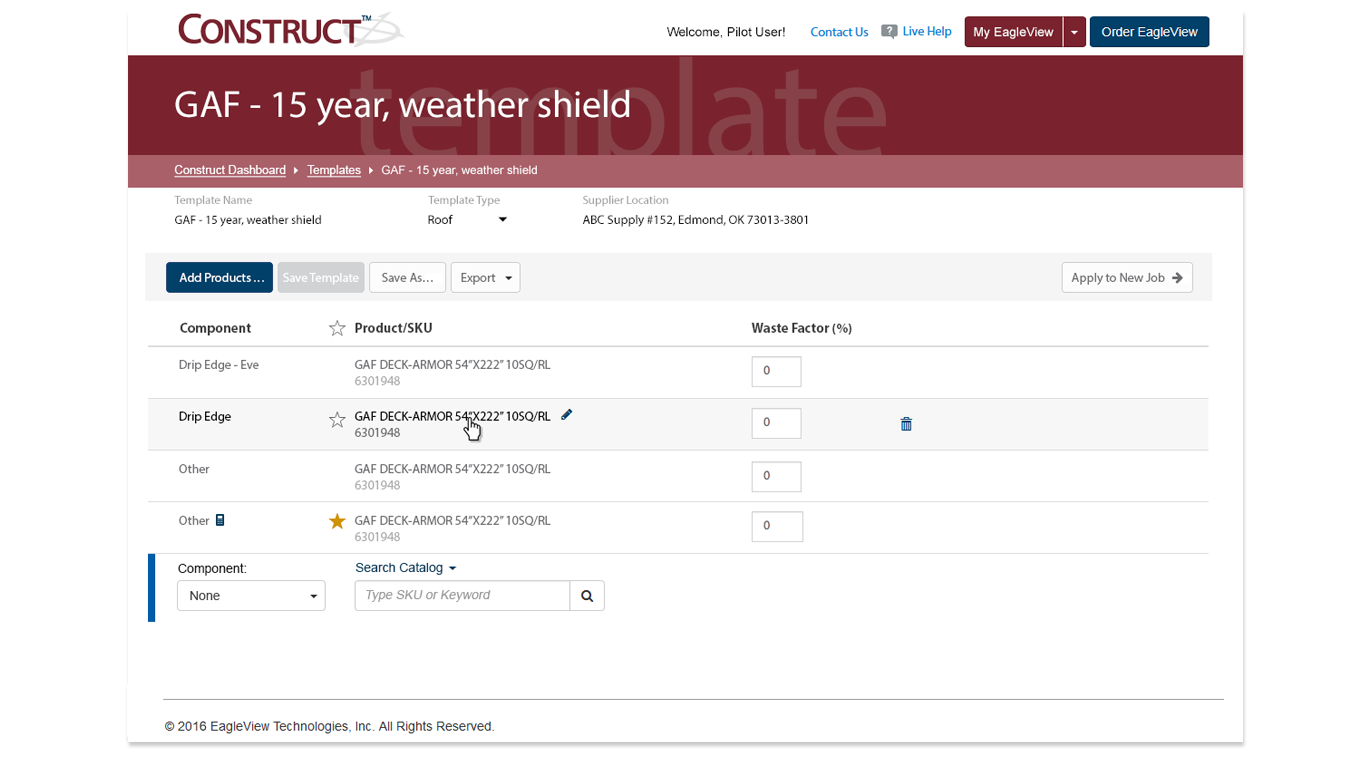Click Order EagleView button

pyautogui.click(x=1149, y=32)
